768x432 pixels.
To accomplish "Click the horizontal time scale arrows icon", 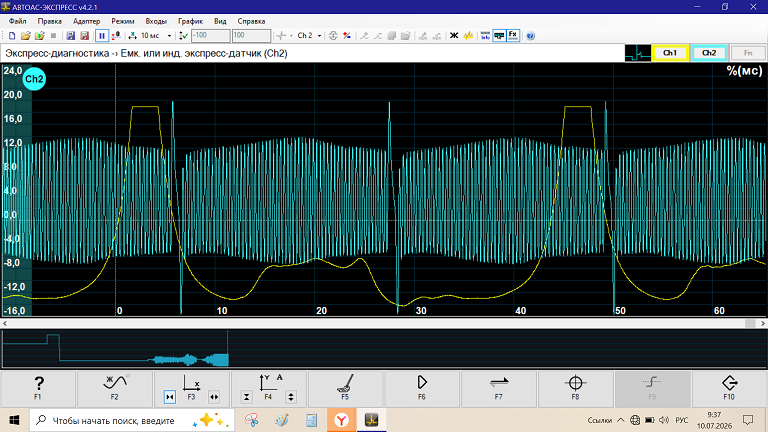I will point(132,36).
